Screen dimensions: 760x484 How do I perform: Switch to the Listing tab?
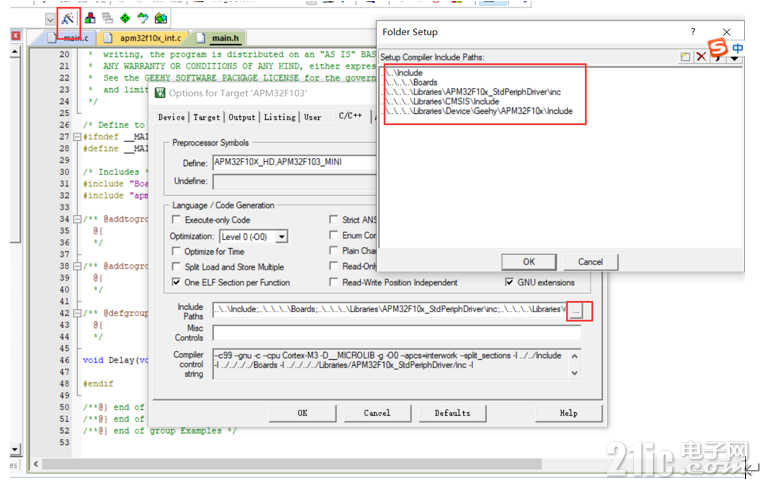[x=280, y=117]
